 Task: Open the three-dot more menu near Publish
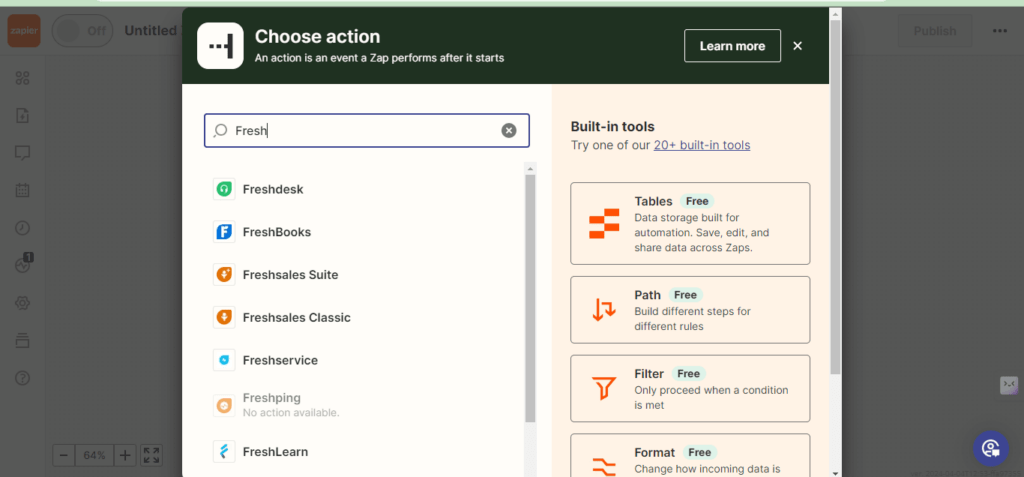pyautogui.click(x=1000, y=31)
